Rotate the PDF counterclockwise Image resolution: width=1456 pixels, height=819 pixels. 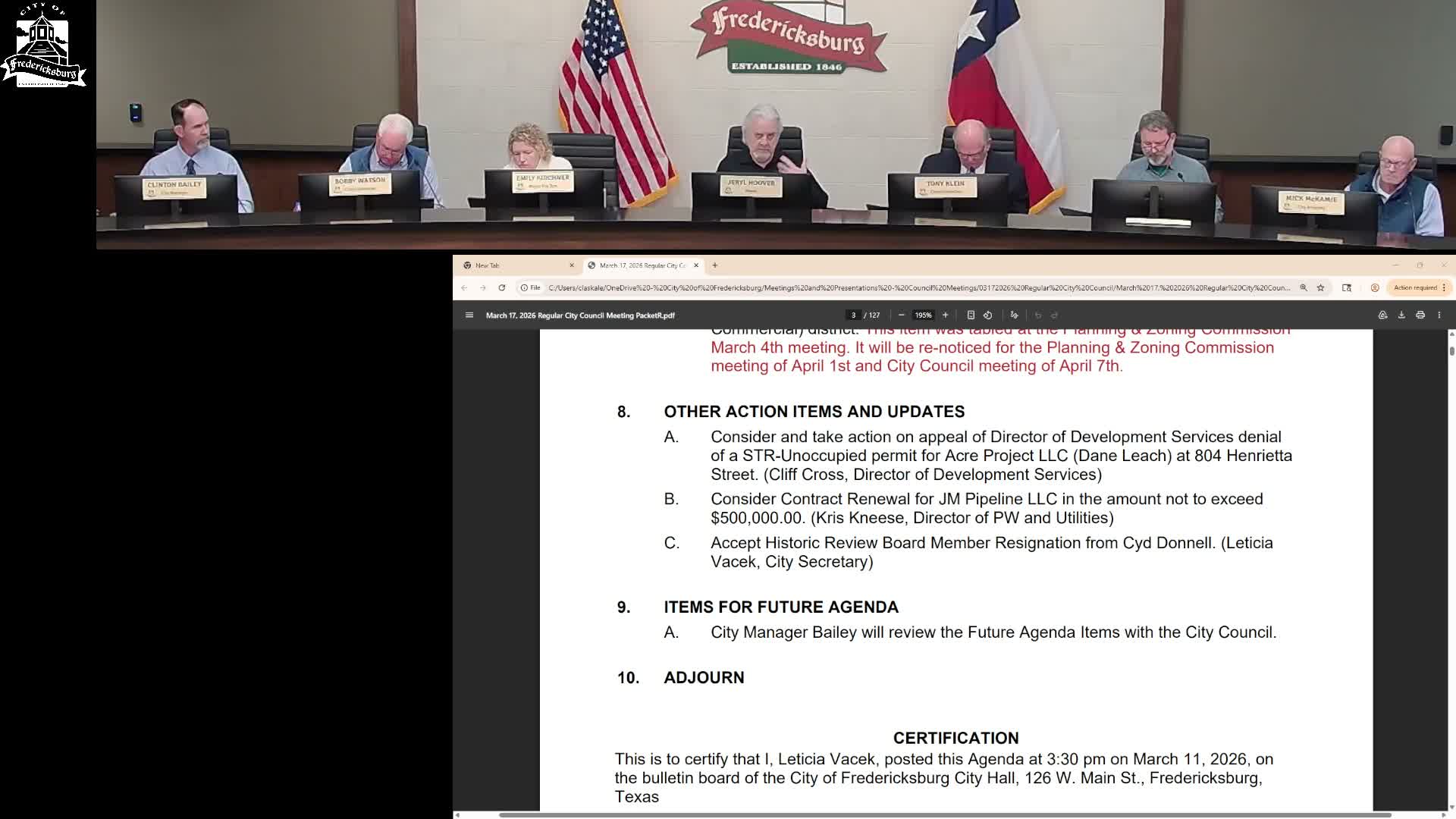click(988, 315)
